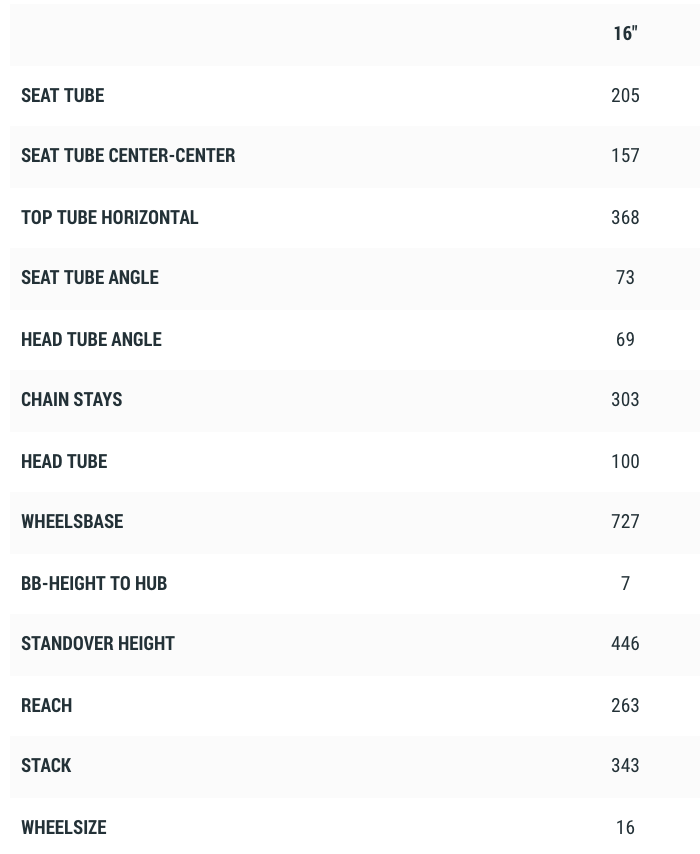Select the SEAT TUBE CENTER-CENTER label
The width and height of the screenshot is (700, 854).
tap(128, 156)
